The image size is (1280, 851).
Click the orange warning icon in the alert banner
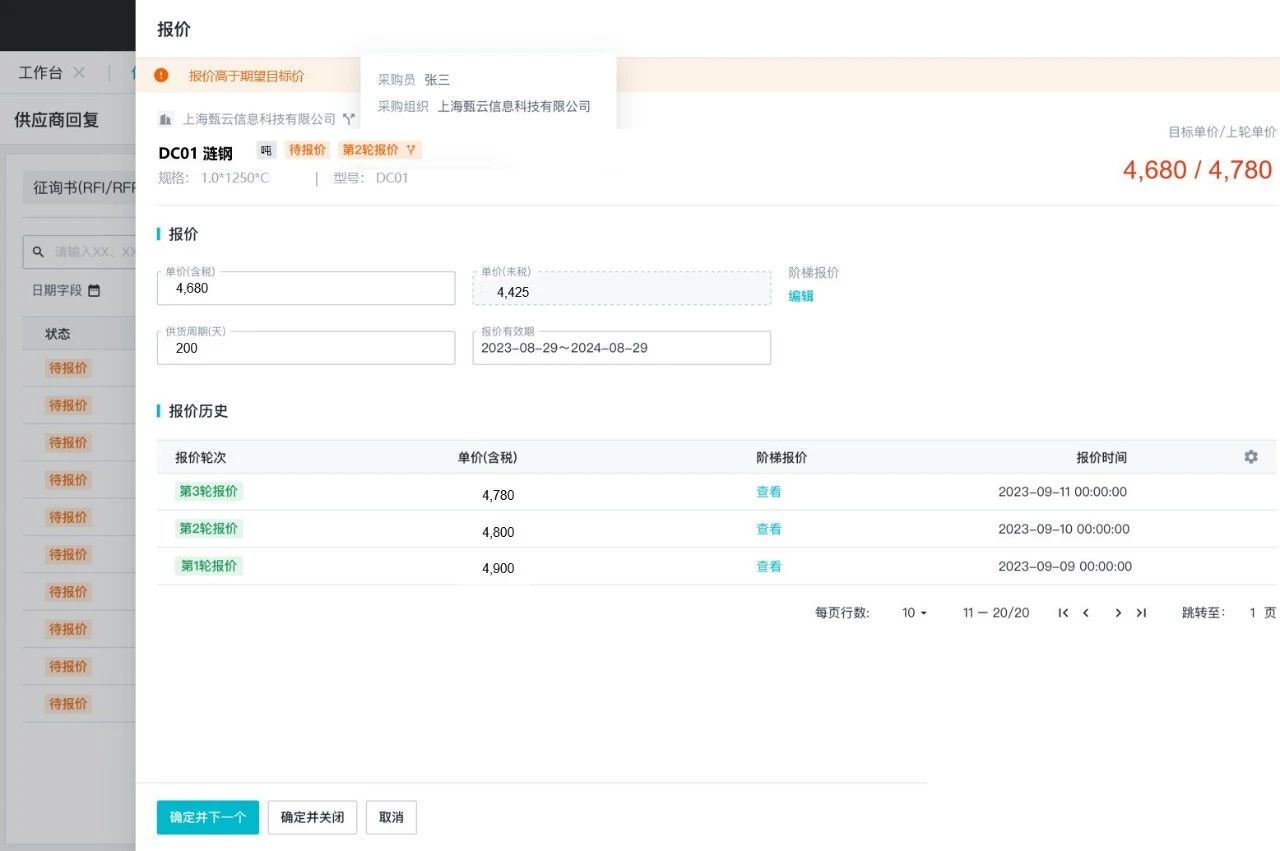161,76
